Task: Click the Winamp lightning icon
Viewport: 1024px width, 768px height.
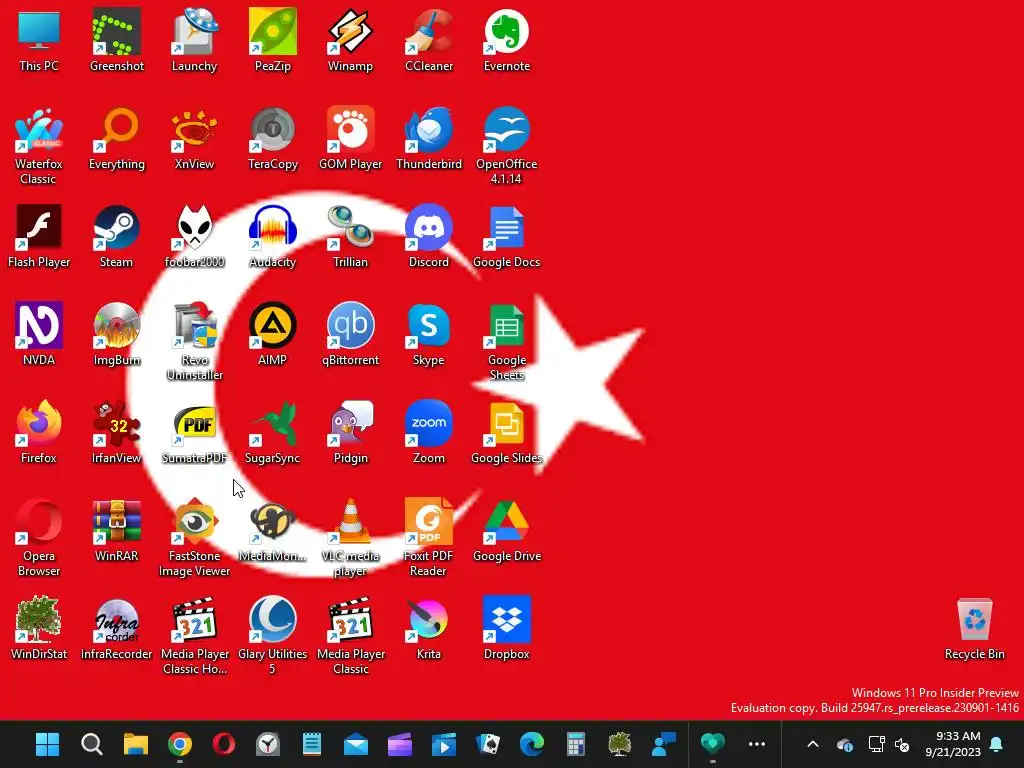Action: [x=351, y=40]
